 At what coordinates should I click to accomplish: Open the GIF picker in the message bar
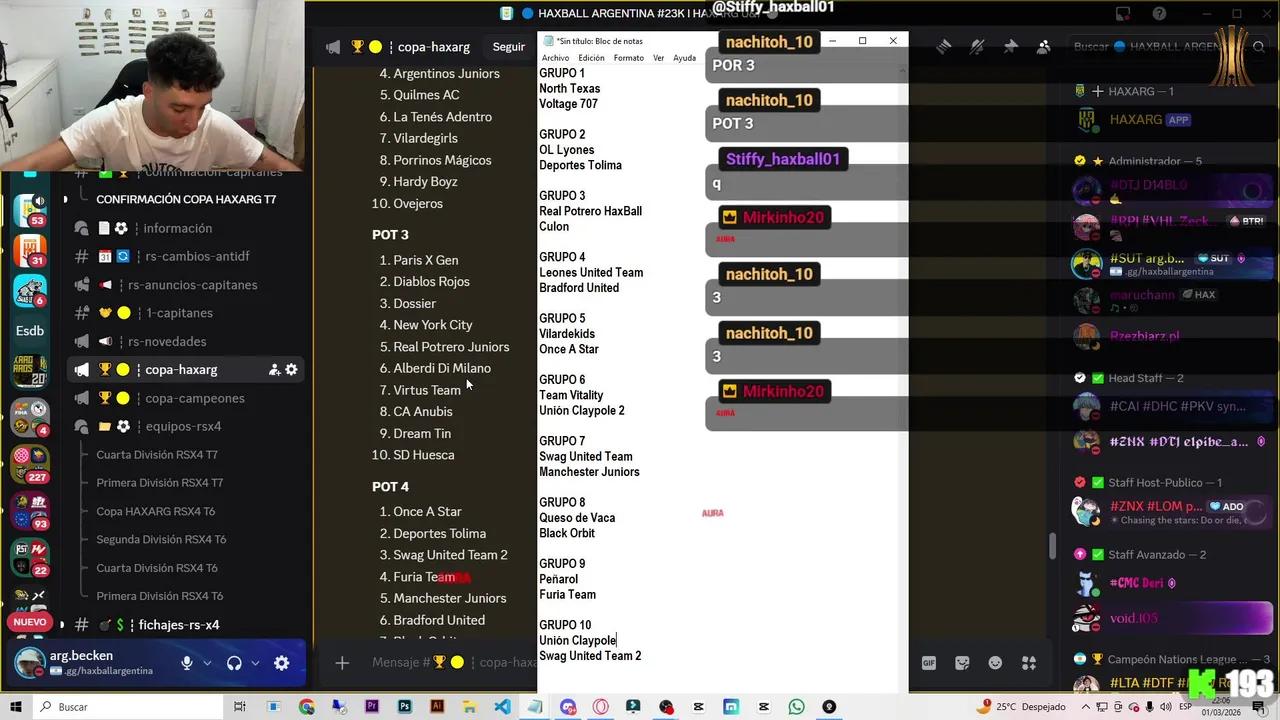[928, 662]
